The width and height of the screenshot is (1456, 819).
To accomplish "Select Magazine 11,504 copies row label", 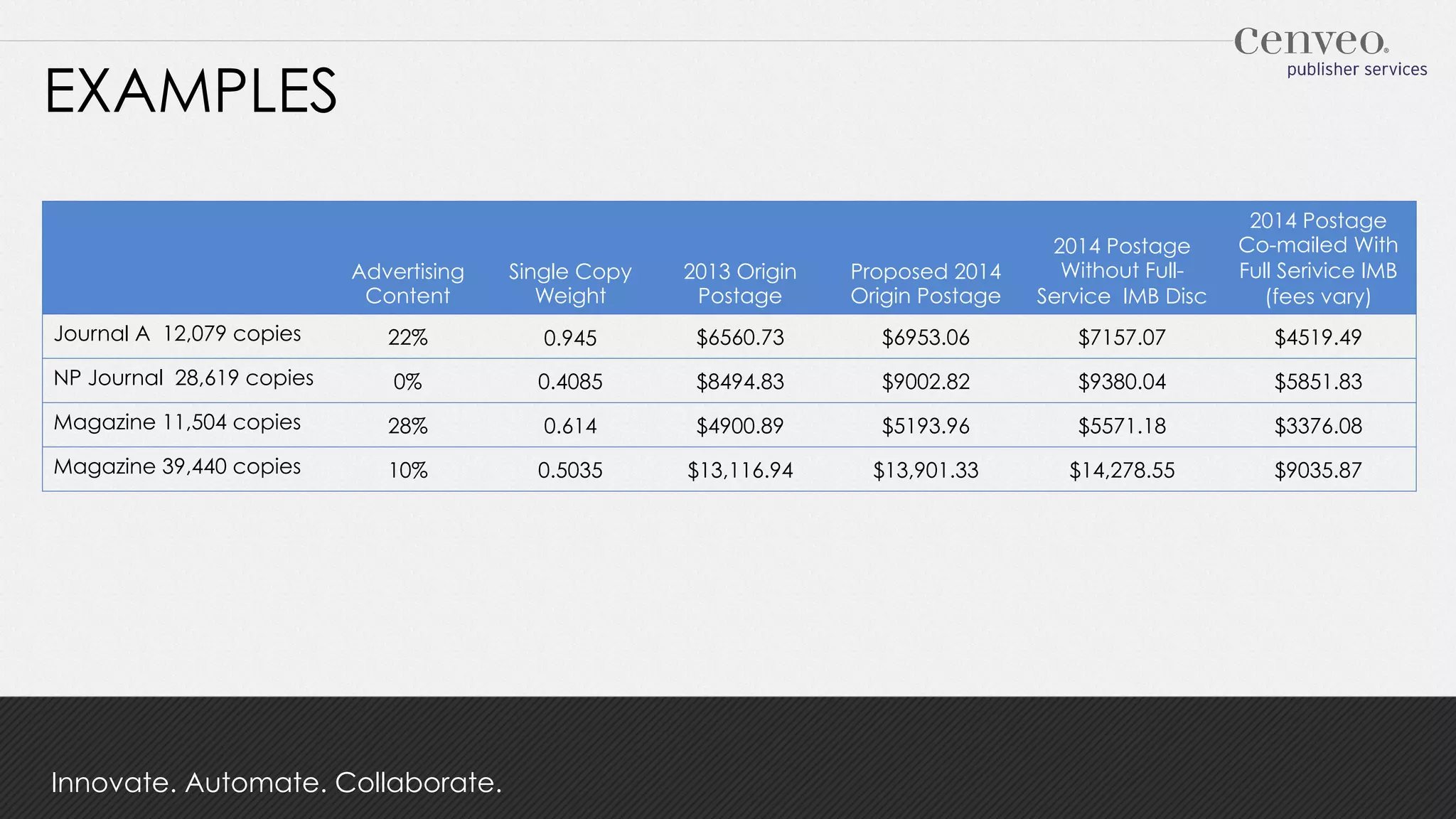I will pyautogui.click(x=178, y=422).
